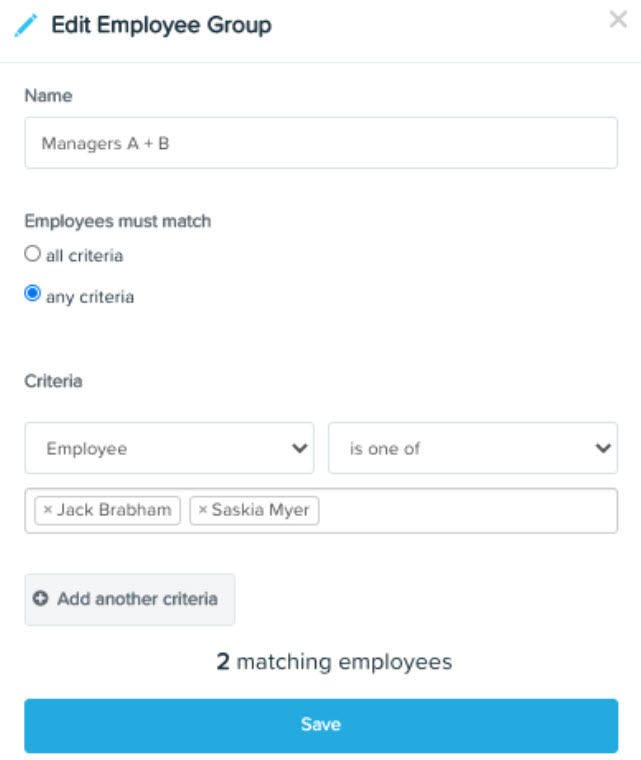This screenshot has height=760, width=641.
Task: Click the chevron arrow on the 'is one of' dropdown
Action: pyautogui.click(x=603, y=448)
